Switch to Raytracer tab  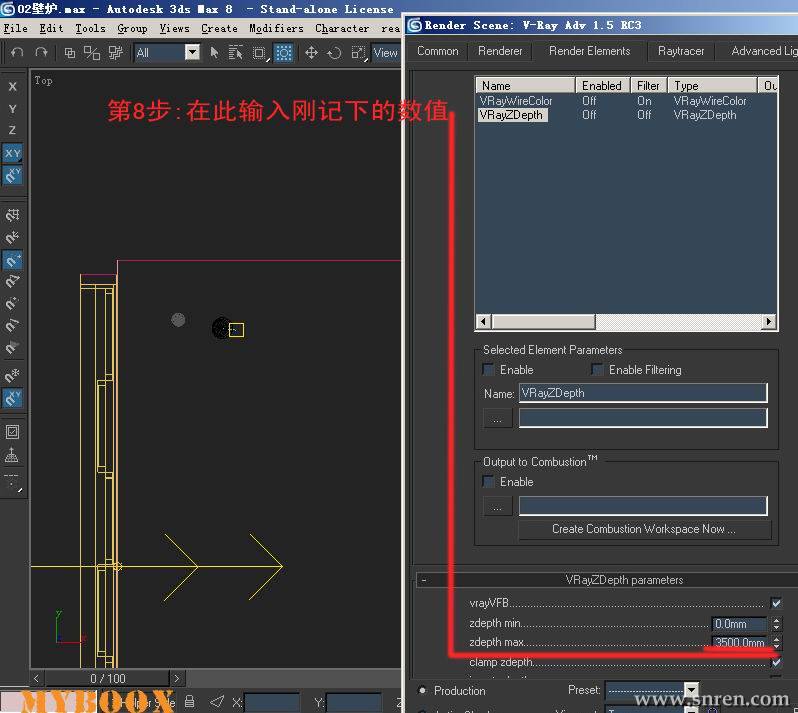(681, 51)
